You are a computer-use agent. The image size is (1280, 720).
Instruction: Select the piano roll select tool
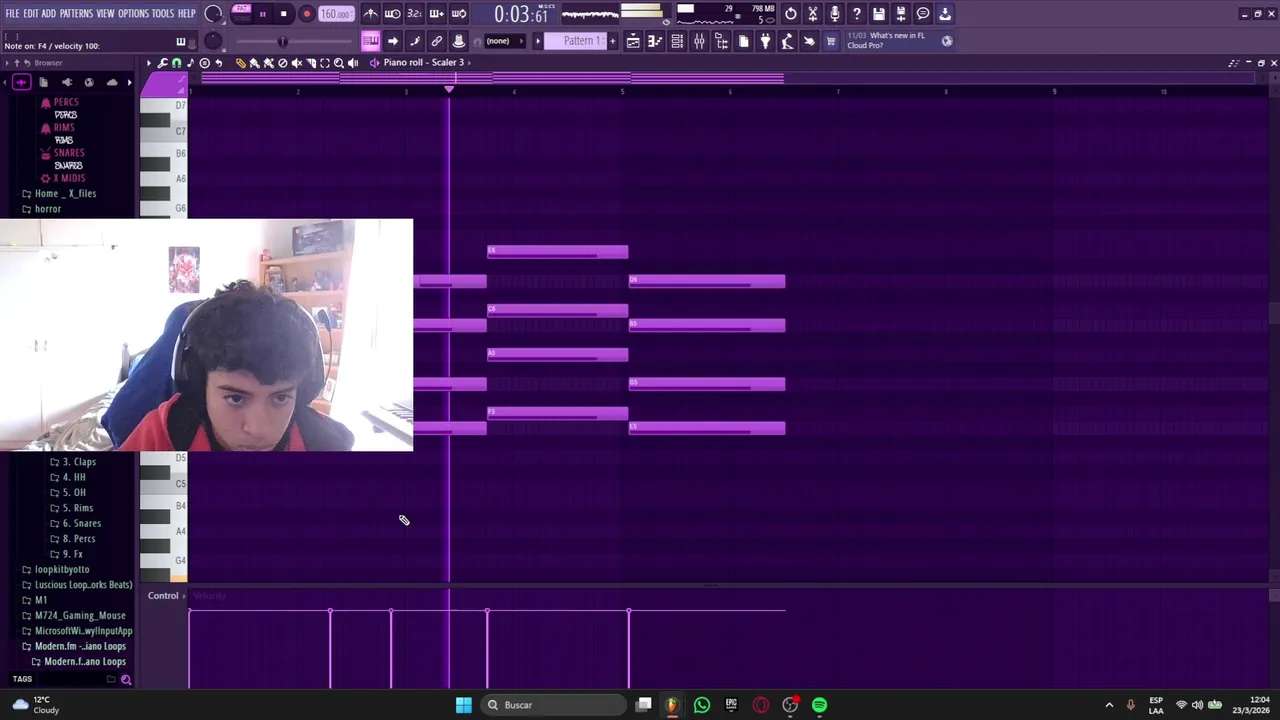(x=324, y=63)
